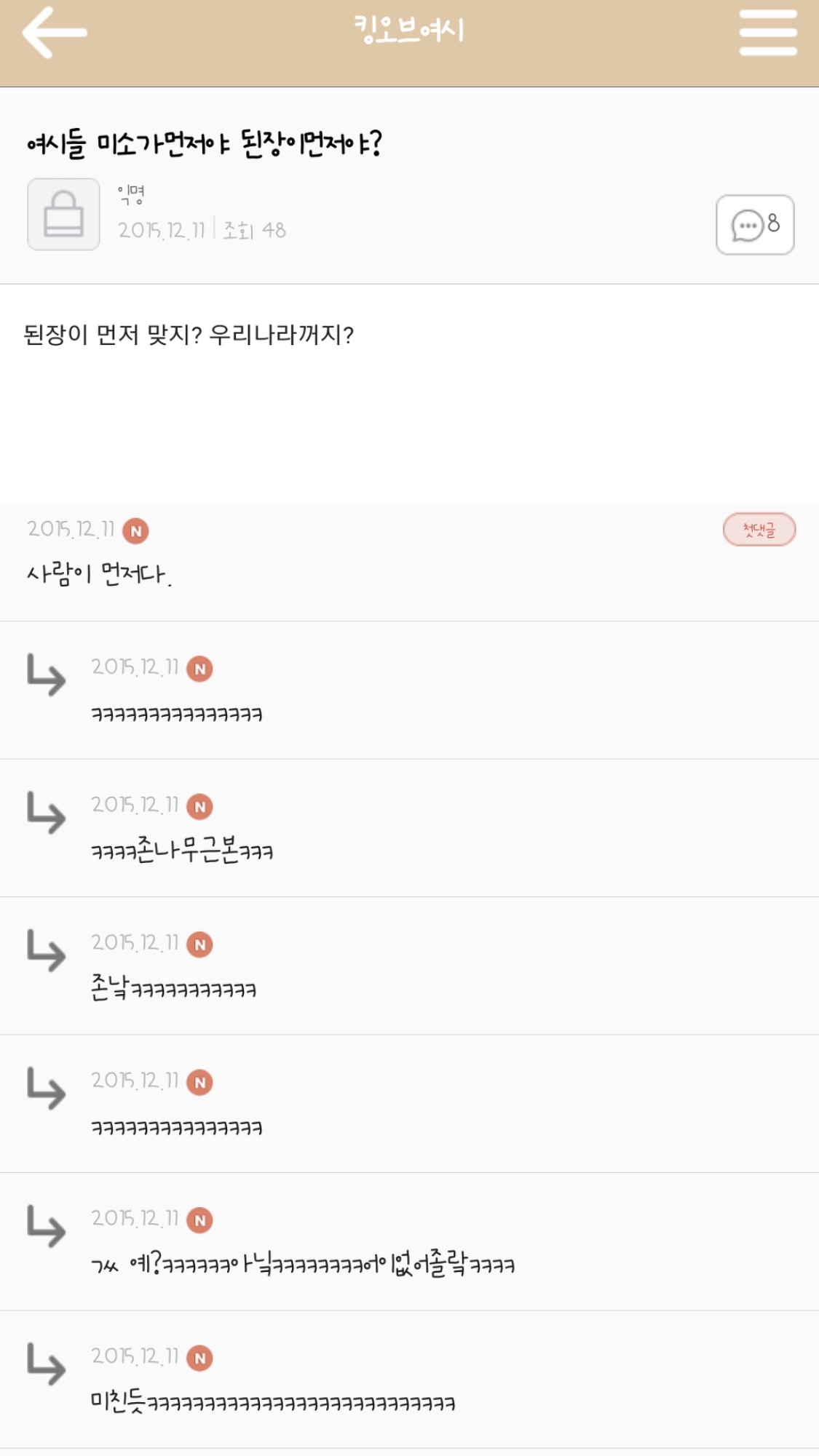Tap the 첫댓글 first-comment badge
This screenshot has height=1456, width=819.
tap(759, 530)
